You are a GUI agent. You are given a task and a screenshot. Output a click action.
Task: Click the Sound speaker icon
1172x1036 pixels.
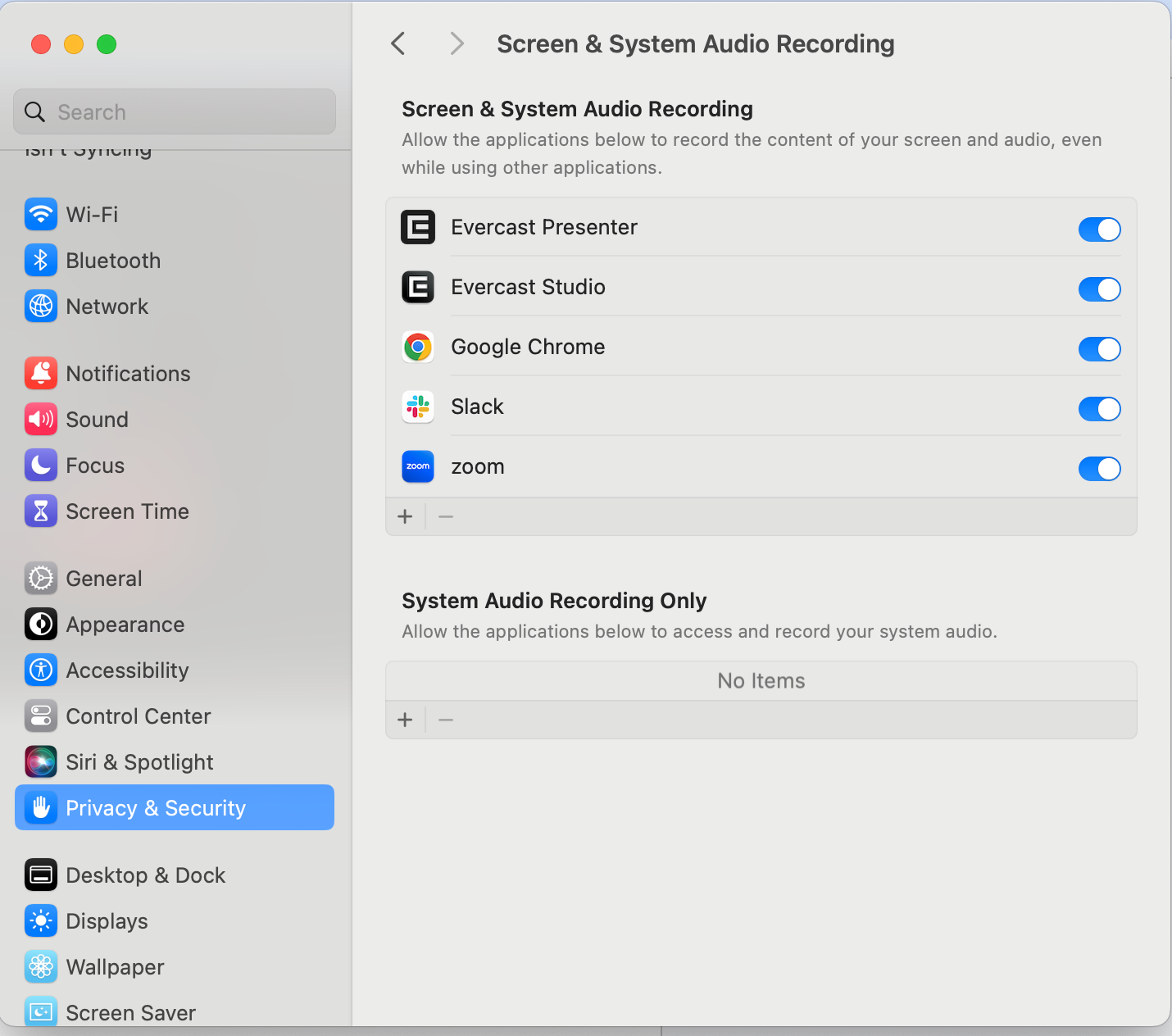point(41,420)
